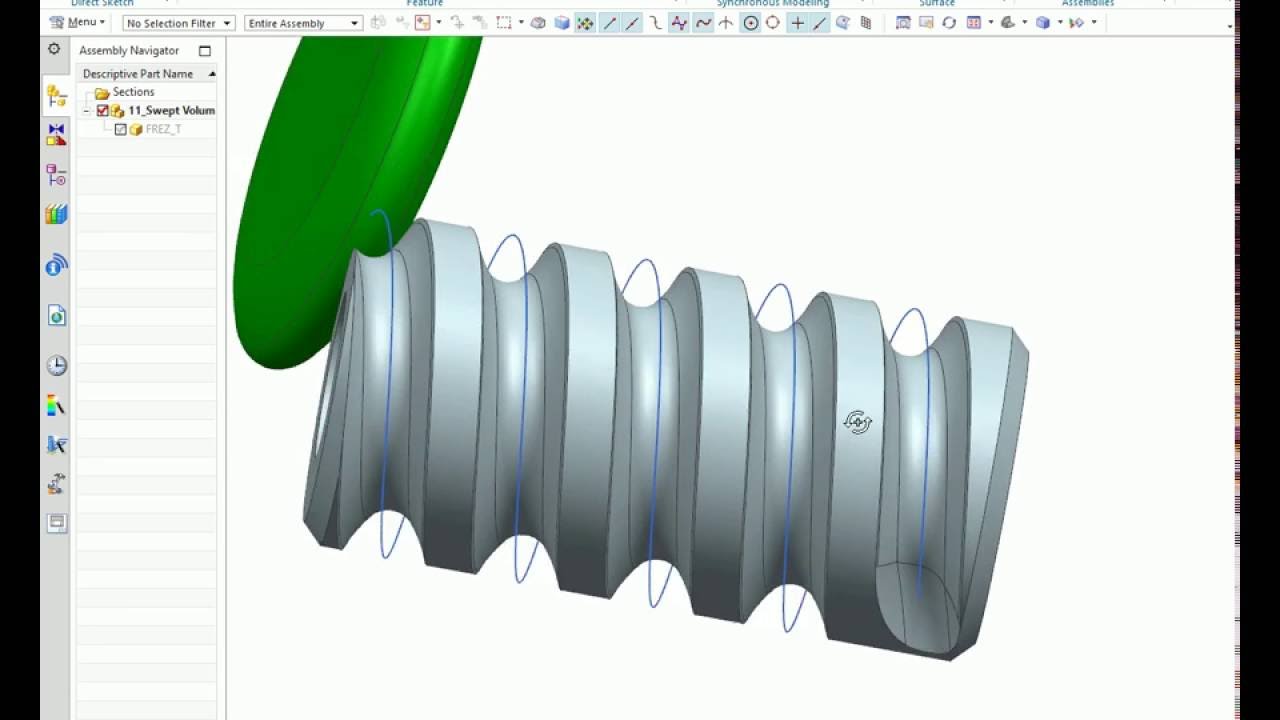Open dropdown beside blue cube orientation icon
Image resolution: width=1280 pixels, height=720 pixels.
(1060, 23)
